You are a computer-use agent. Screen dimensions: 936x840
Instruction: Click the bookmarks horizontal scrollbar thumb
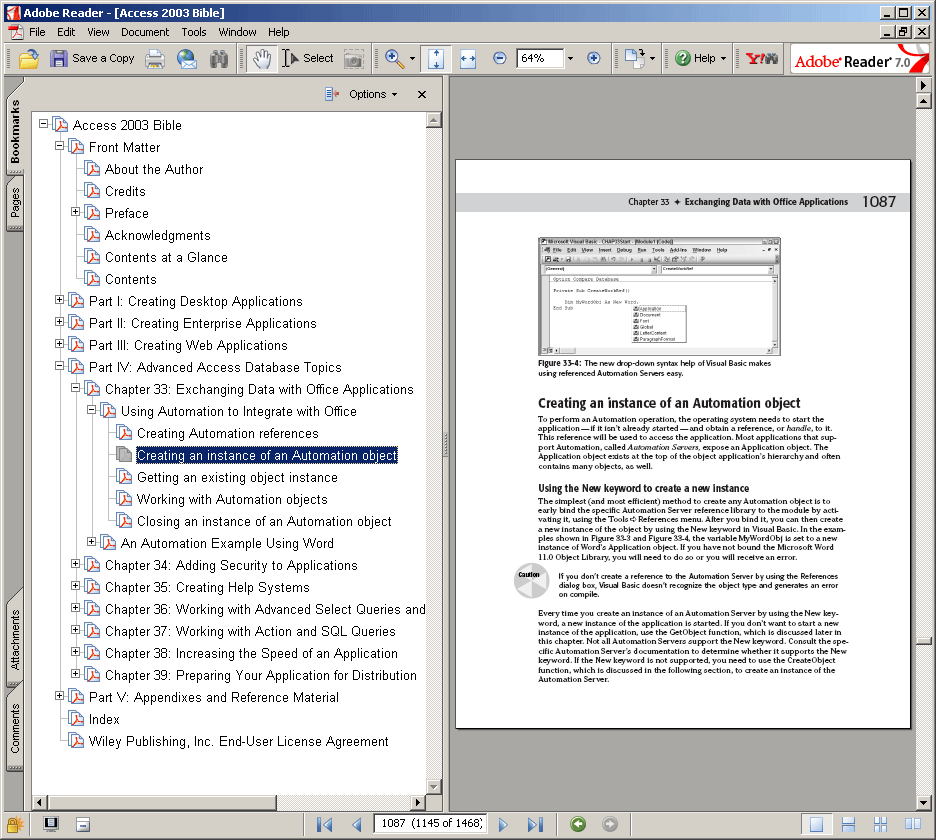162,802
